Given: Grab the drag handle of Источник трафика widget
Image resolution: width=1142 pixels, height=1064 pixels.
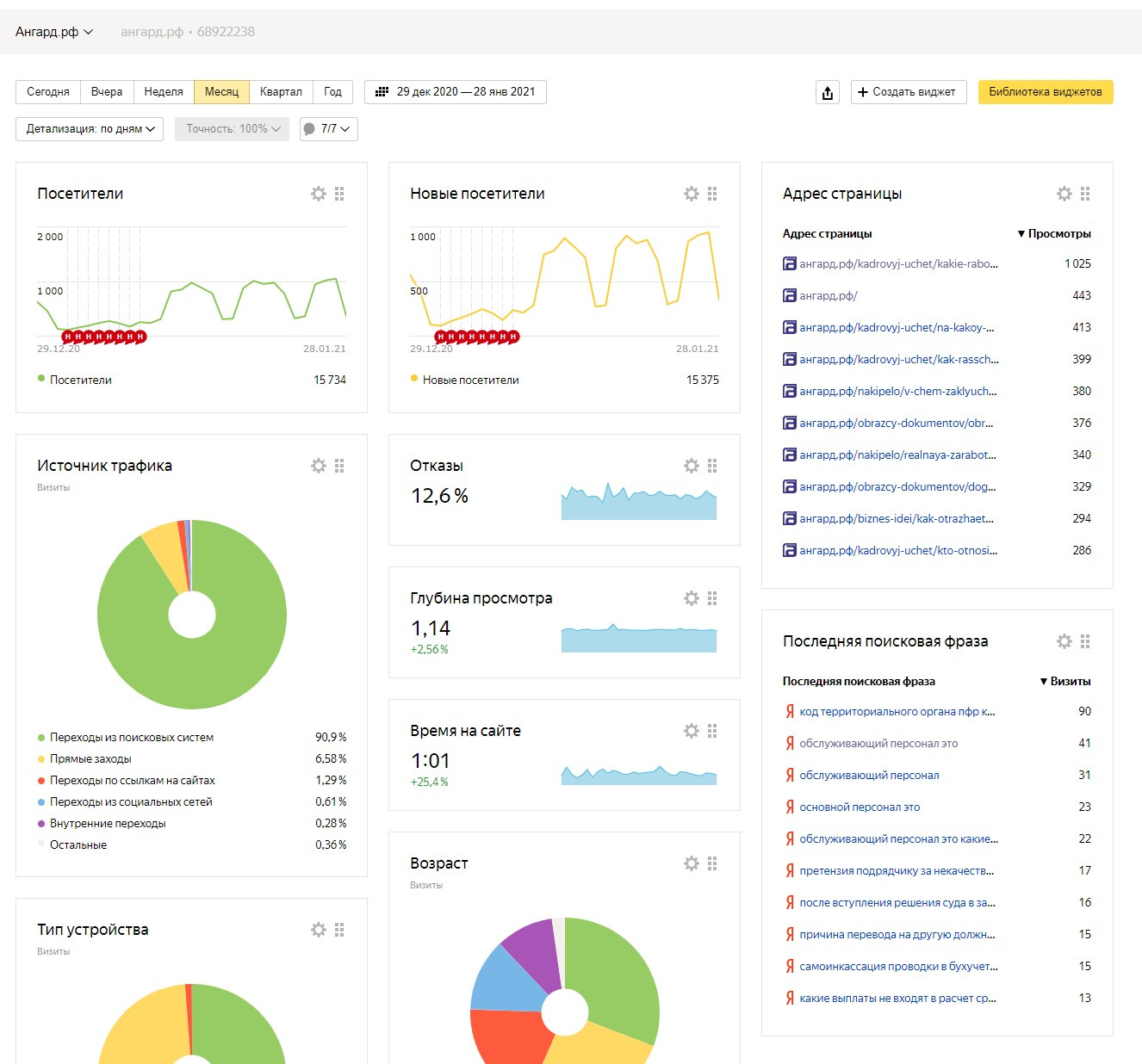Looking at the screenshot, I should [339, 466].
